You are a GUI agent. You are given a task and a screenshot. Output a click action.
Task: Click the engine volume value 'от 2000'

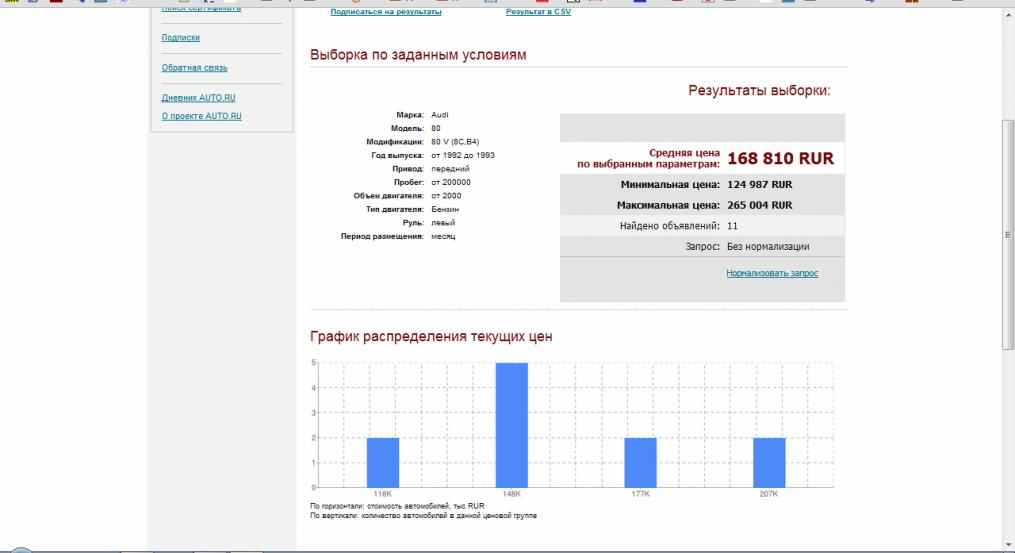click(x=446, y=196)
